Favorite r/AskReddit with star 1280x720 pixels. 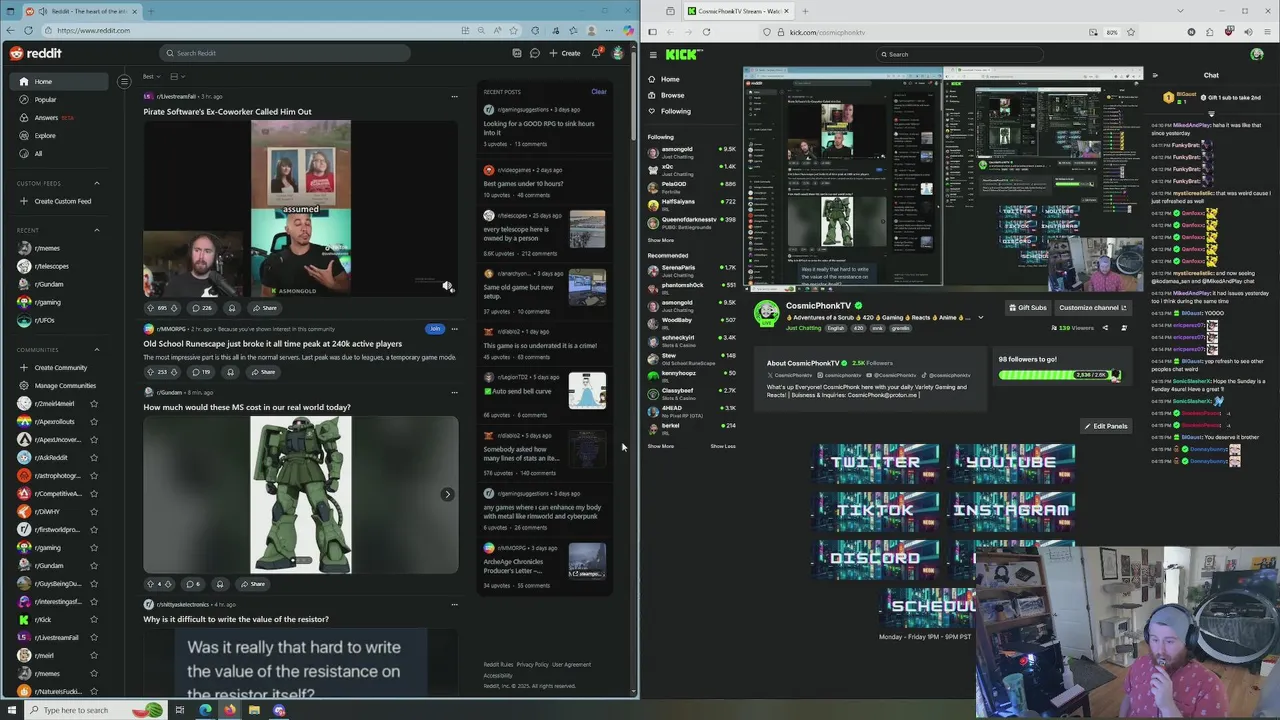[x=94, y=458]
